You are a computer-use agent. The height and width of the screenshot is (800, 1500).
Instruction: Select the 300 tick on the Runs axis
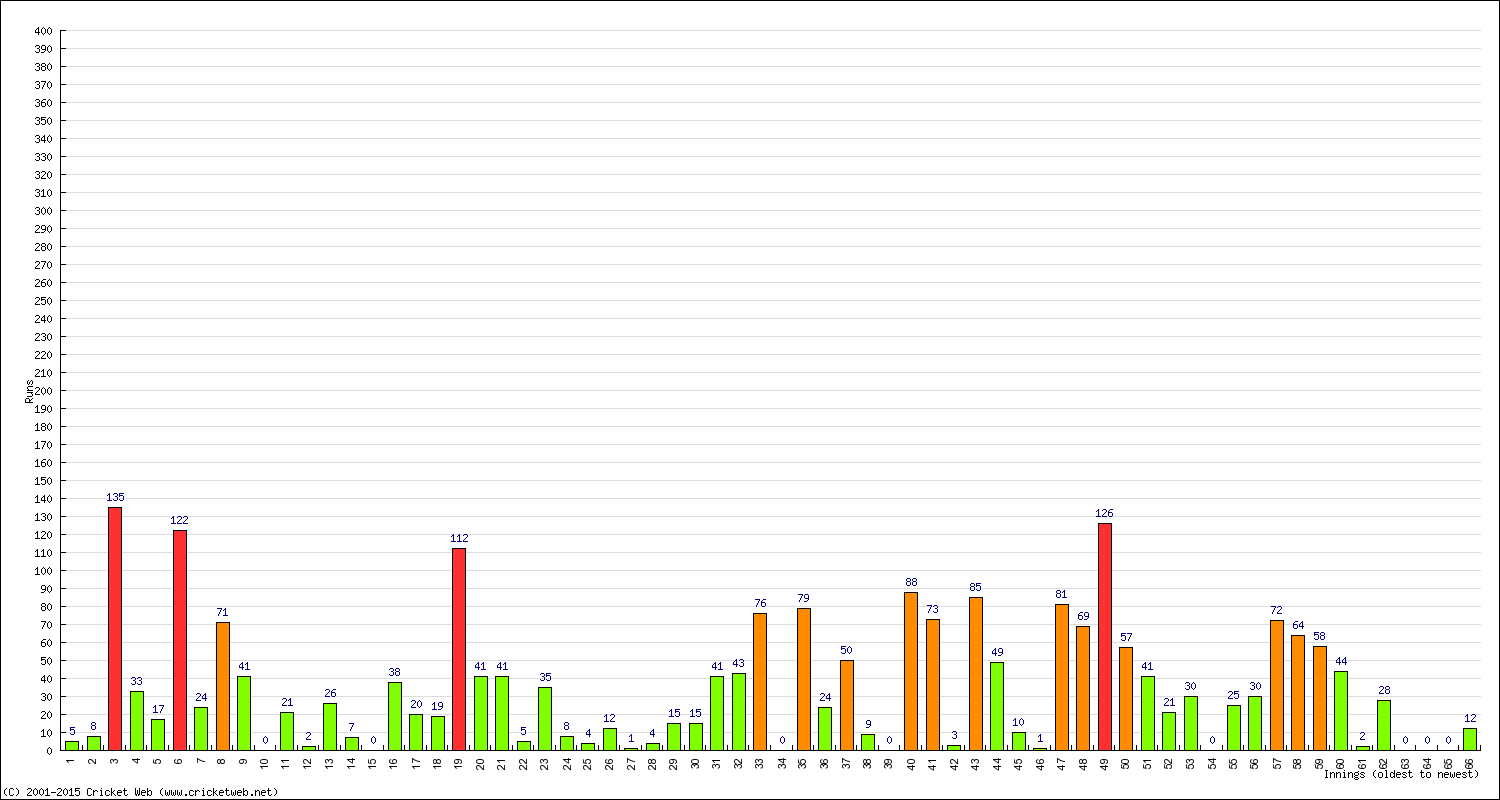42,211
